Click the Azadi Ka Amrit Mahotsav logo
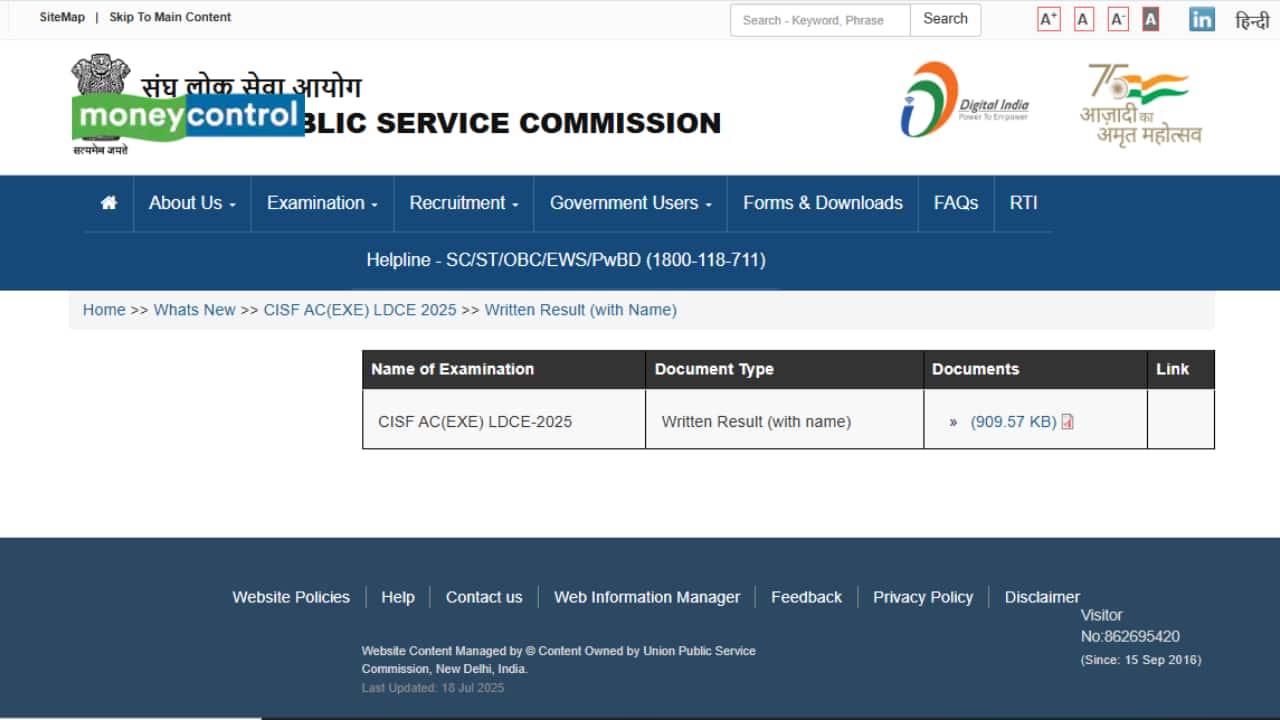The image size is (1280, 720). [1142, 104]
